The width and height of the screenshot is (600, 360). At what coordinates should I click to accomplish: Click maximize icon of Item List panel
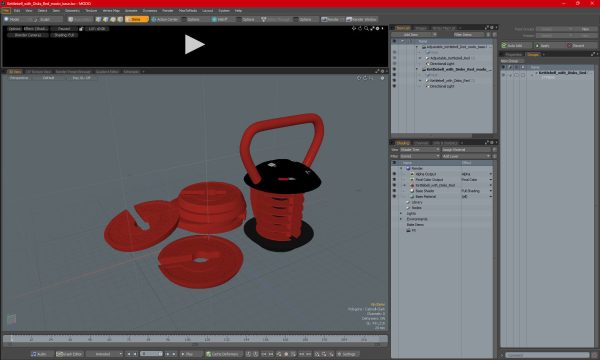click(x=487, y=28)
